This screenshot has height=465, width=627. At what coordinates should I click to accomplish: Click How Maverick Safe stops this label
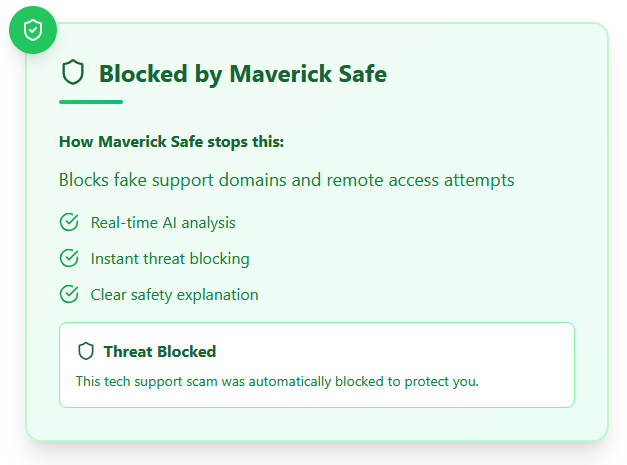tap(172, 142)
